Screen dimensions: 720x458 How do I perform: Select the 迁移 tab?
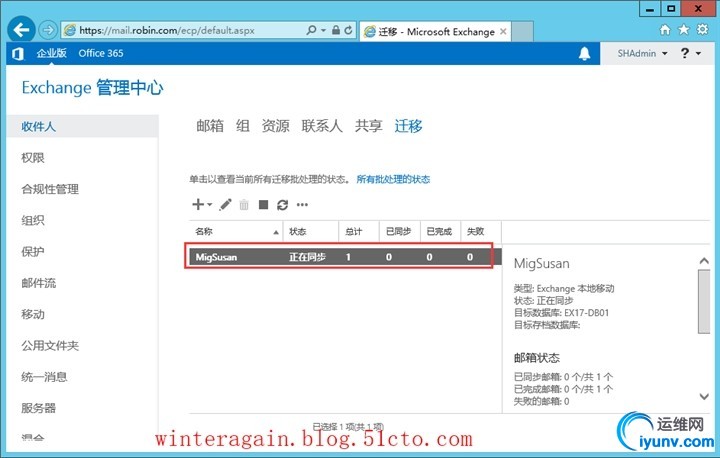[x=408, y=125]
